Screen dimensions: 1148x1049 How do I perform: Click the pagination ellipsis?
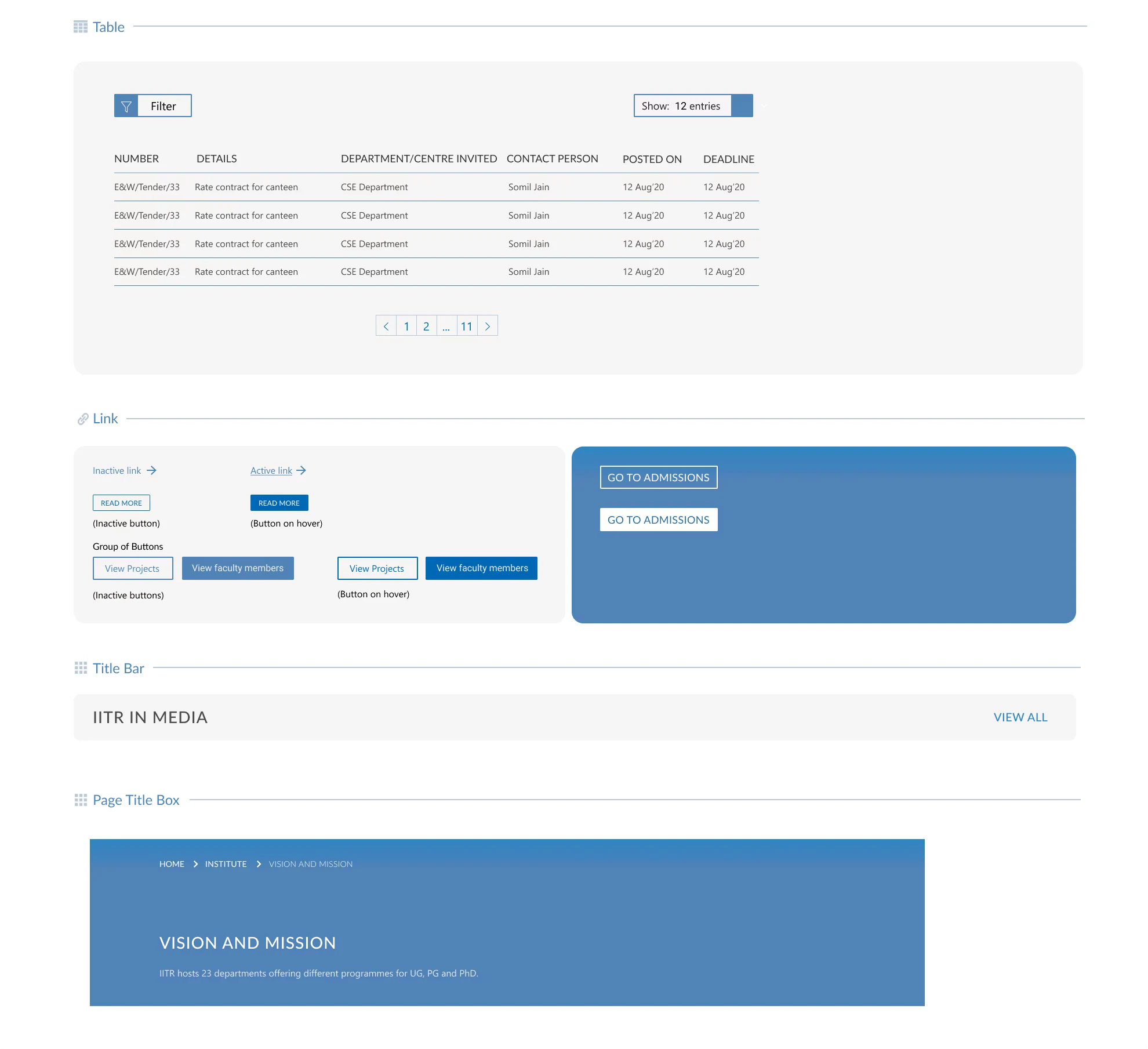[446, 327]
